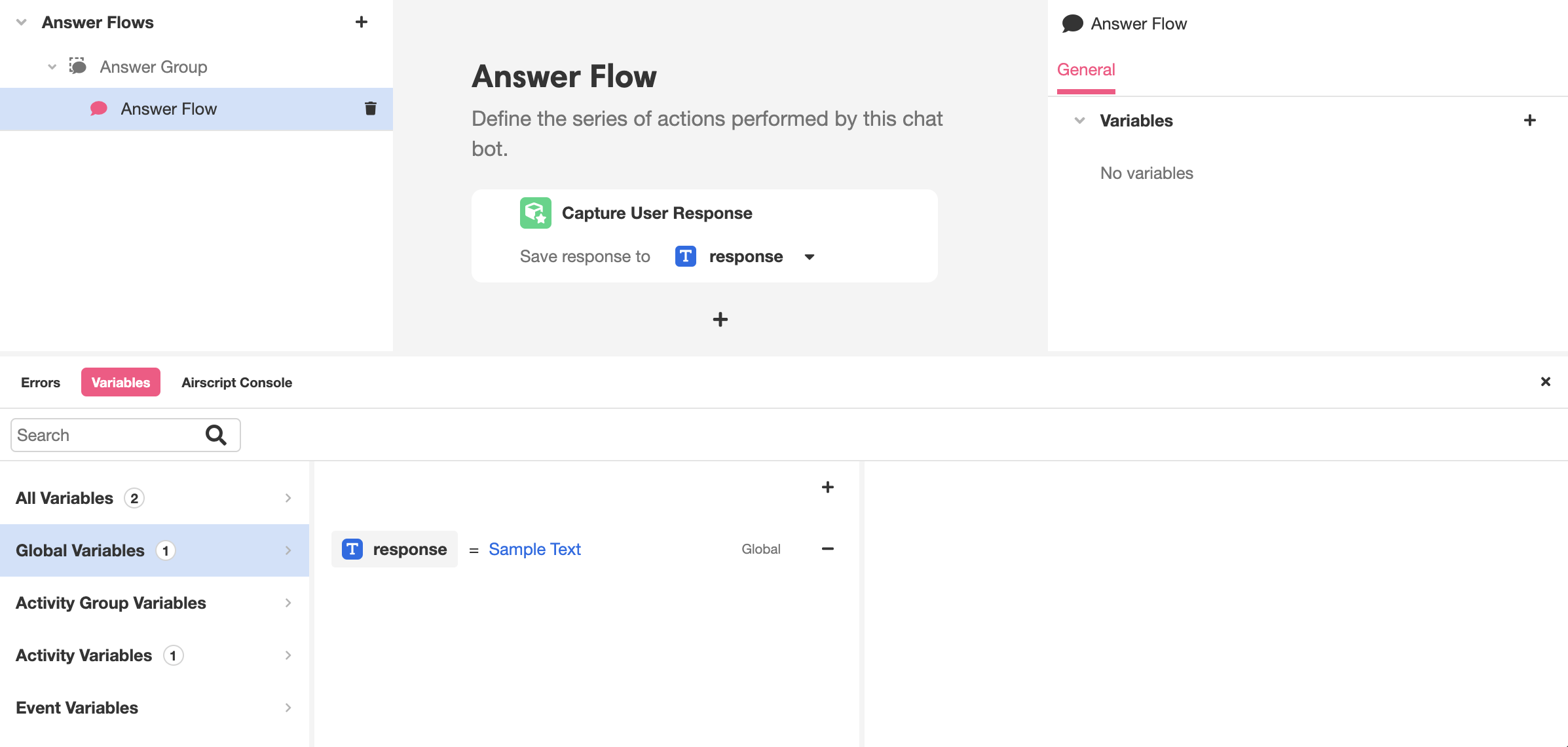The height and width of the screenshot is (747, 1568).
Task: Collapse the Variables section in right panel
Action: coord(1080,121)
